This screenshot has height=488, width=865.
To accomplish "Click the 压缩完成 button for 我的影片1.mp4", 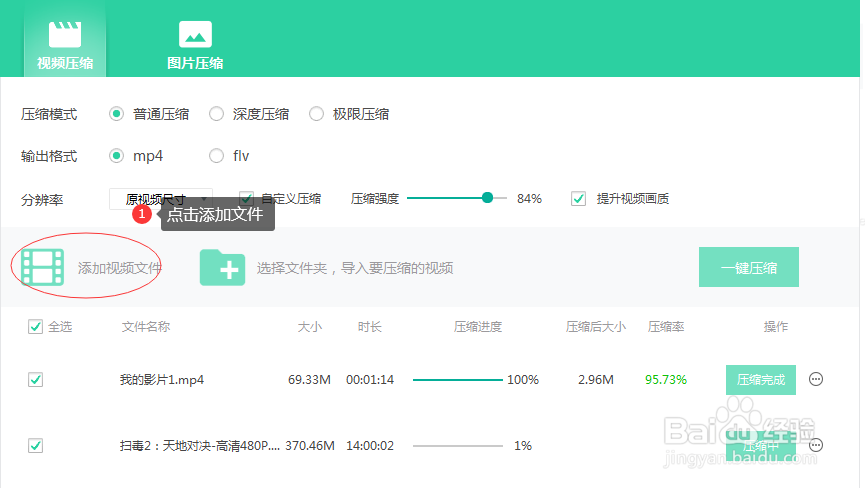I will (x=761, y=380).
